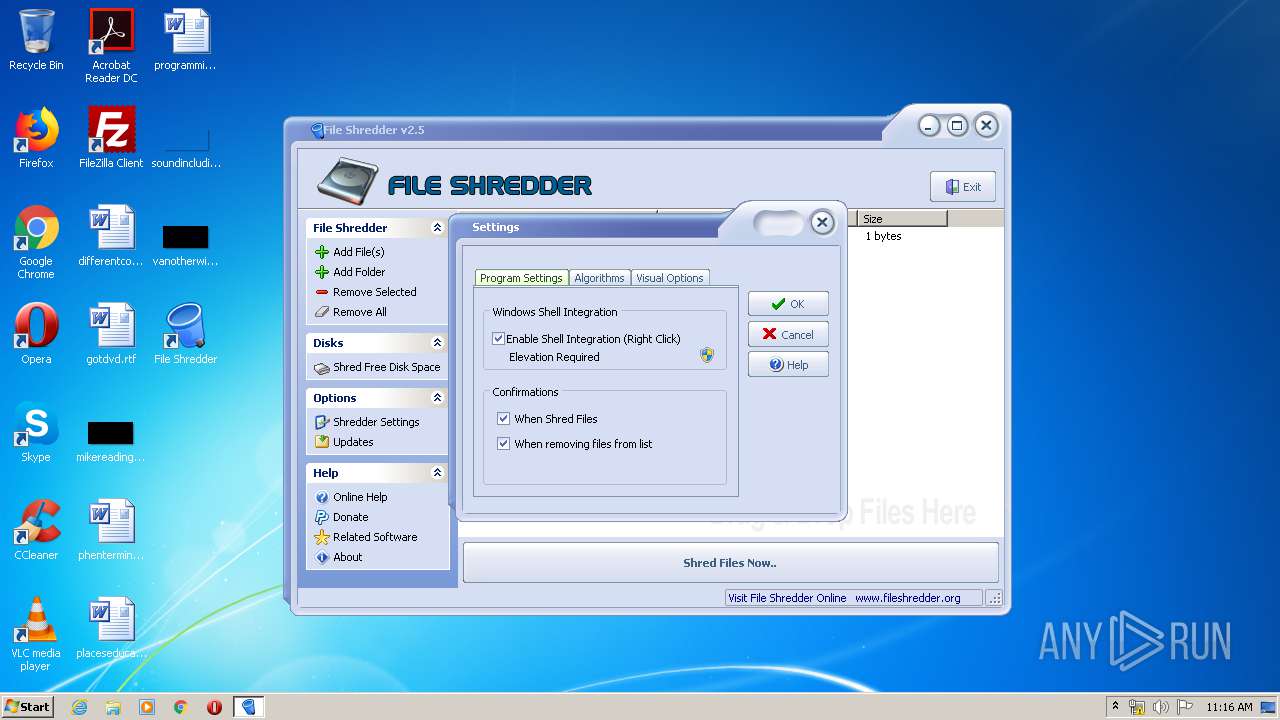Click the Shred Free Disk Space drive icon

coord(322,367)
